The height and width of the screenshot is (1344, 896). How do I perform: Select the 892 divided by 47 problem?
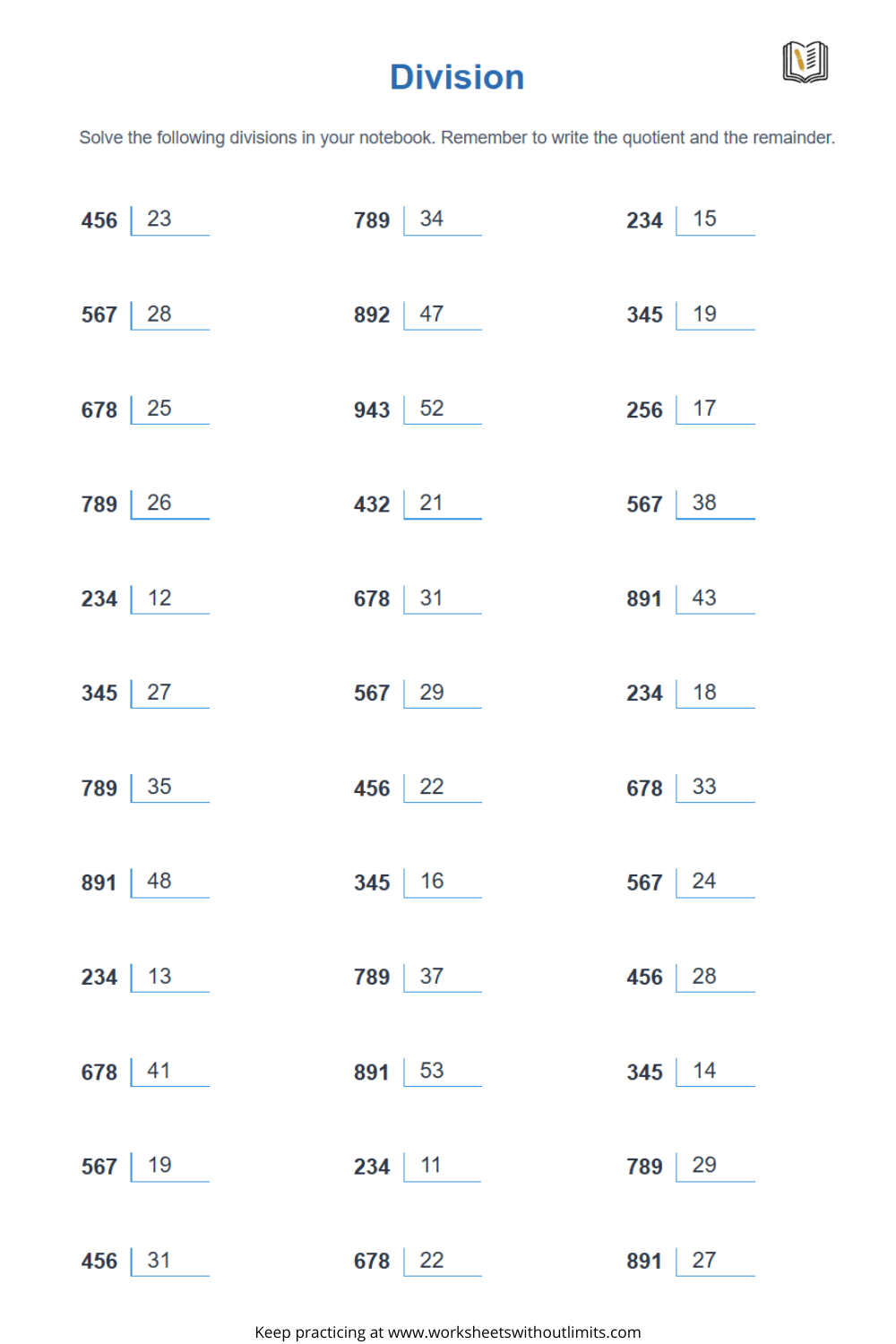(x=418, y=314)
